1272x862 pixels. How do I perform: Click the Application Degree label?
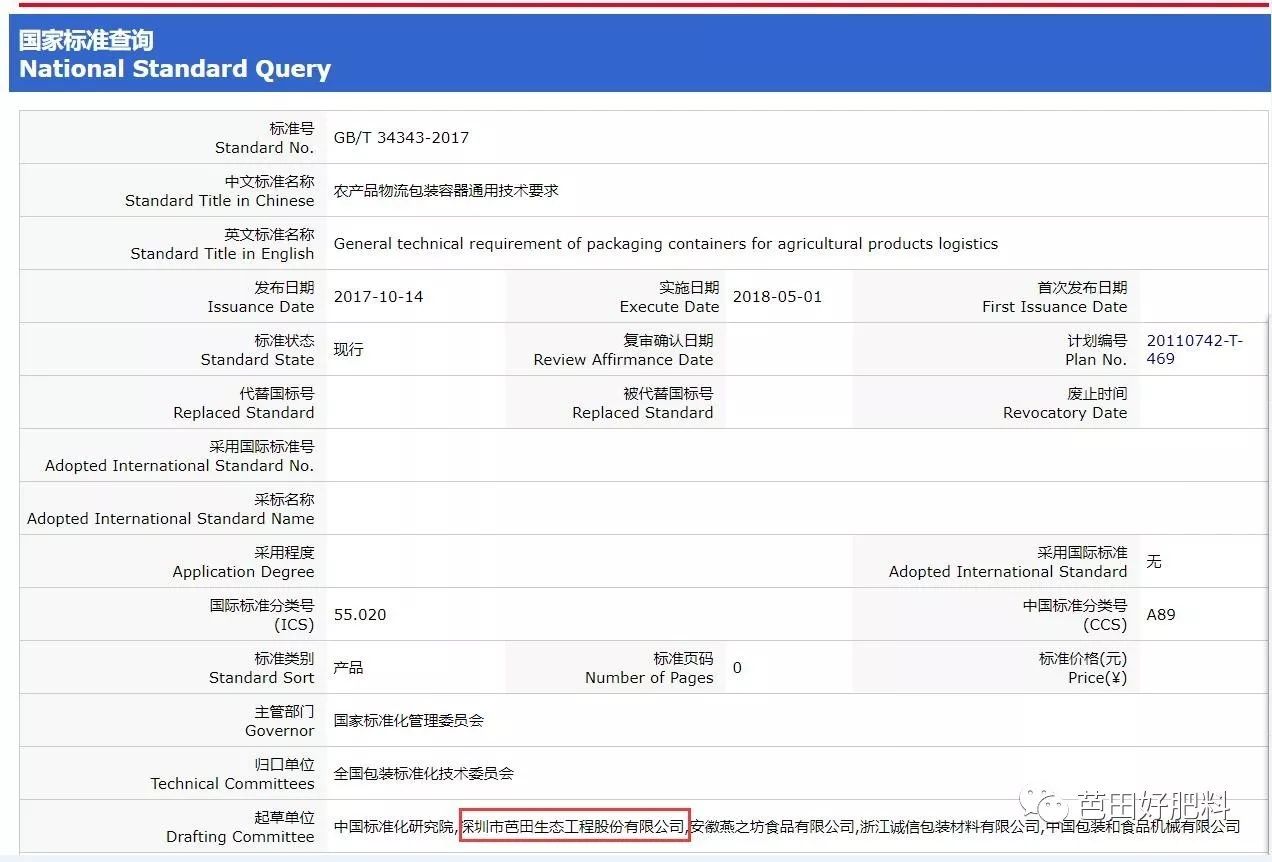[243, 562]
